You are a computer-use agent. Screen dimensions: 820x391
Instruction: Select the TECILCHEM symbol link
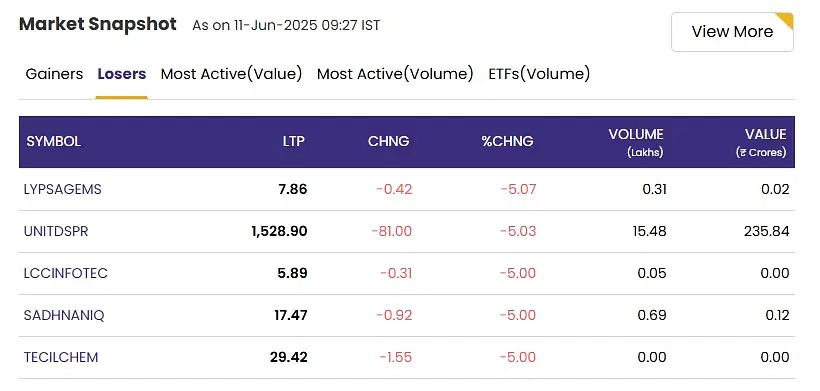[61, 358]
